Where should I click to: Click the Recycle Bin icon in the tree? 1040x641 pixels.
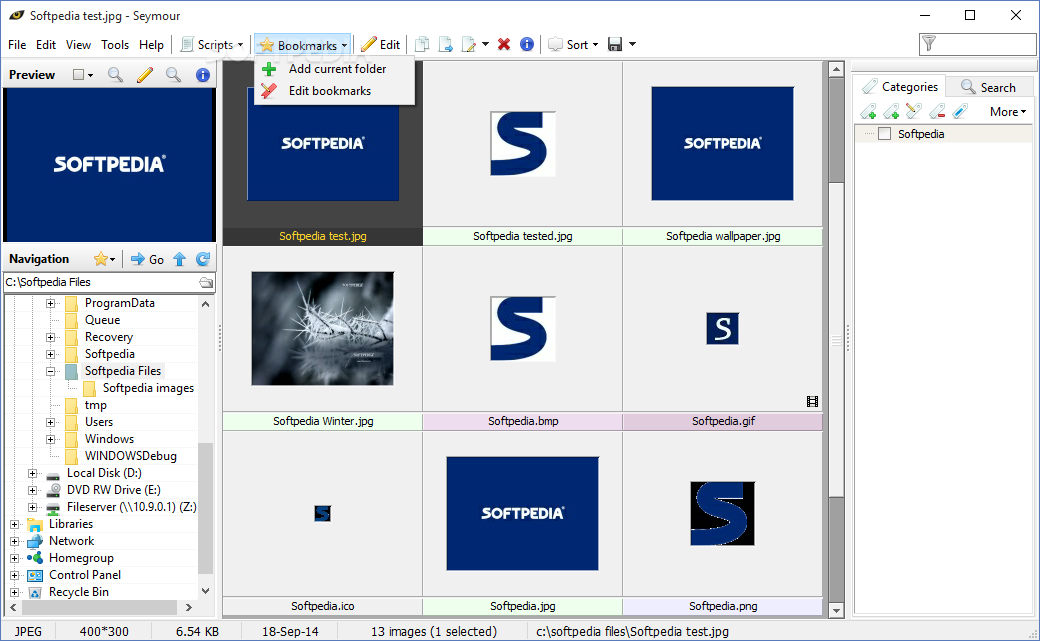pos(35,593)
